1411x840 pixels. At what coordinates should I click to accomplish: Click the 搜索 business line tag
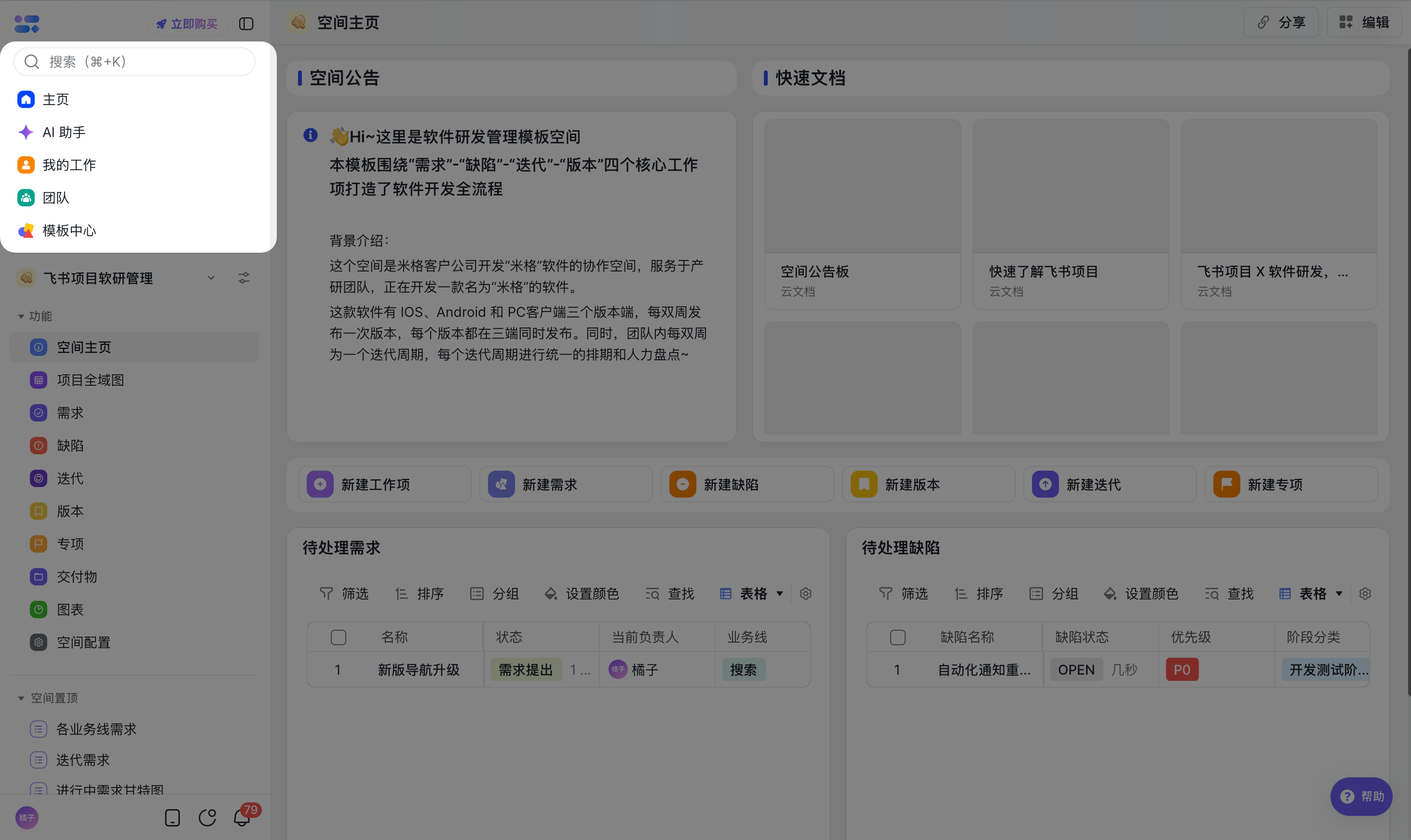744,670
